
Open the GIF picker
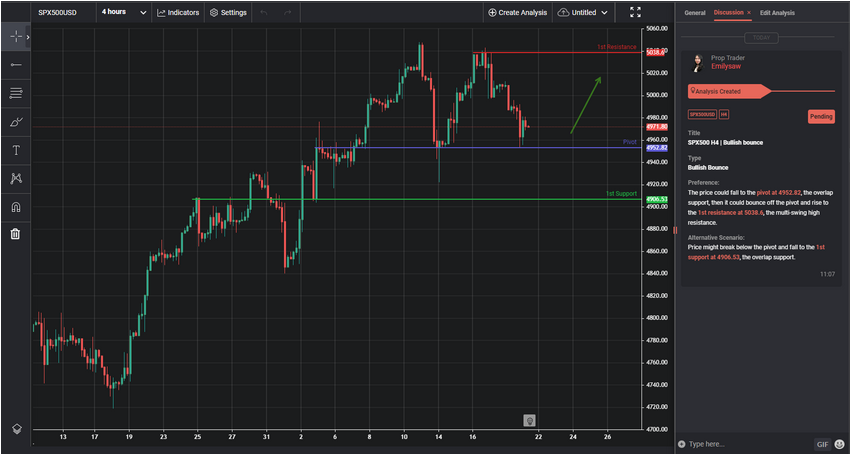coord(822,444)
